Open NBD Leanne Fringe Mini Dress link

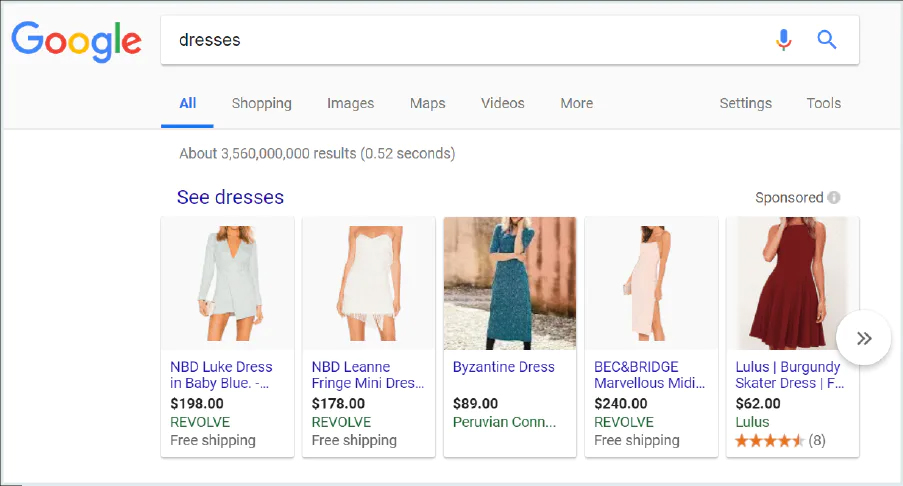pos(367,375)
